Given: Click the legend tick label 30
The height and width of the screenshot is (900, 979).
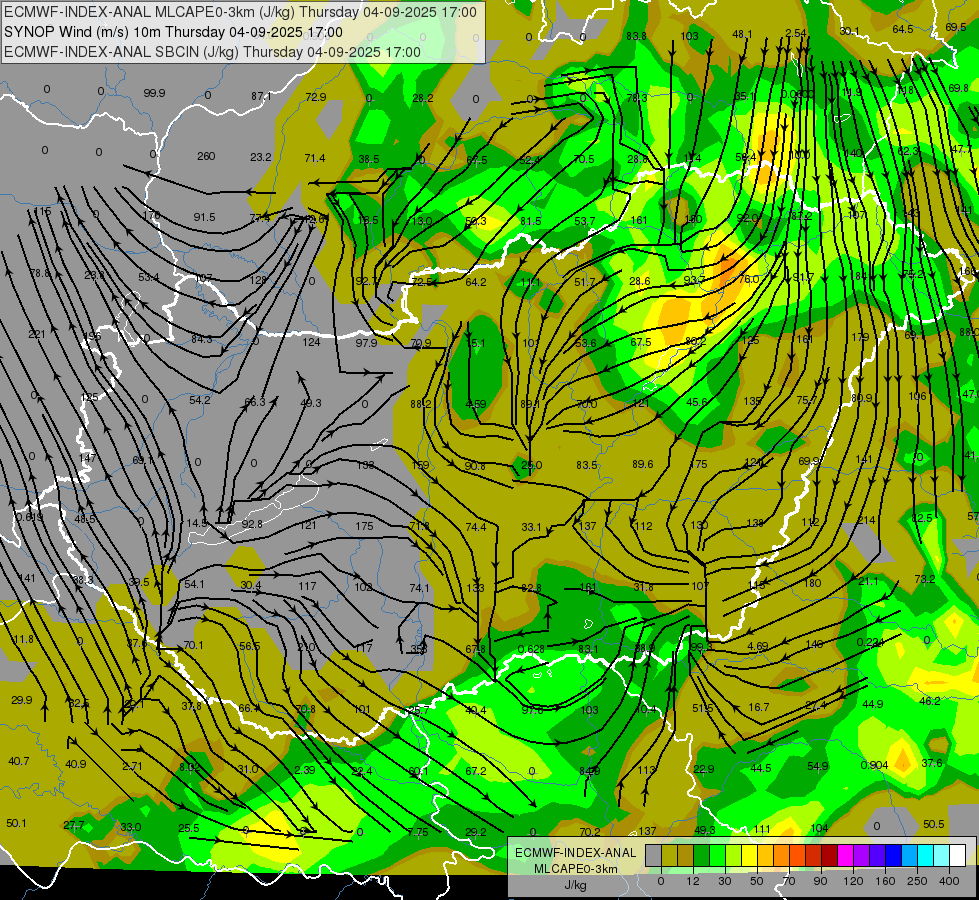Looking at the screenshot, I should (724, 881).
